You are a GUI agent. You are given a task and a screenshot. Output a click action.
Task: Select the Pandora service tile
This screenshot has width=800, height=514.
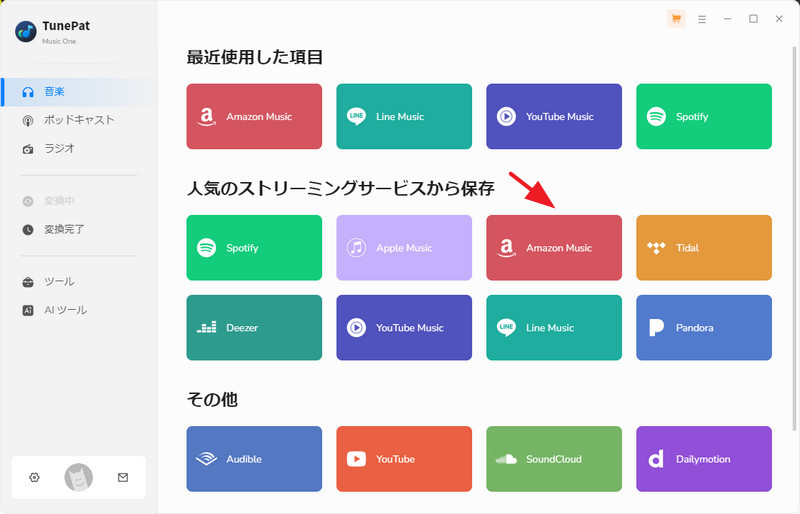[704, 328]
